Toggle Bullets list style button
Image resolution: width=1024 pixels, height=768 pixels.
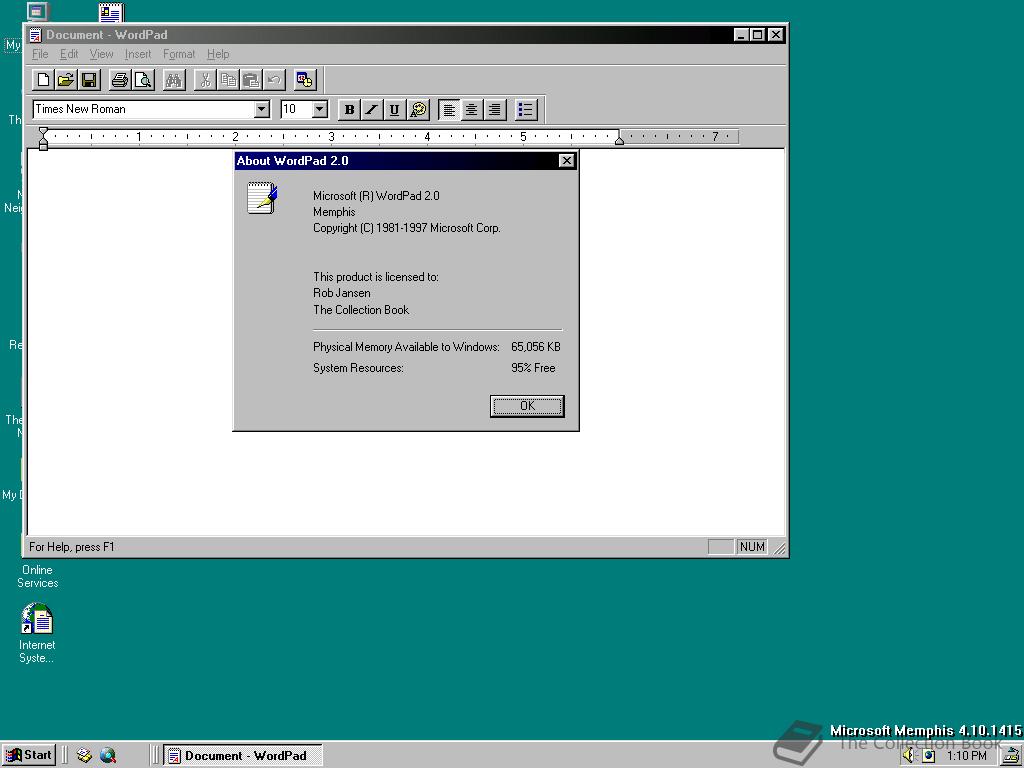[x=526, y=110]
